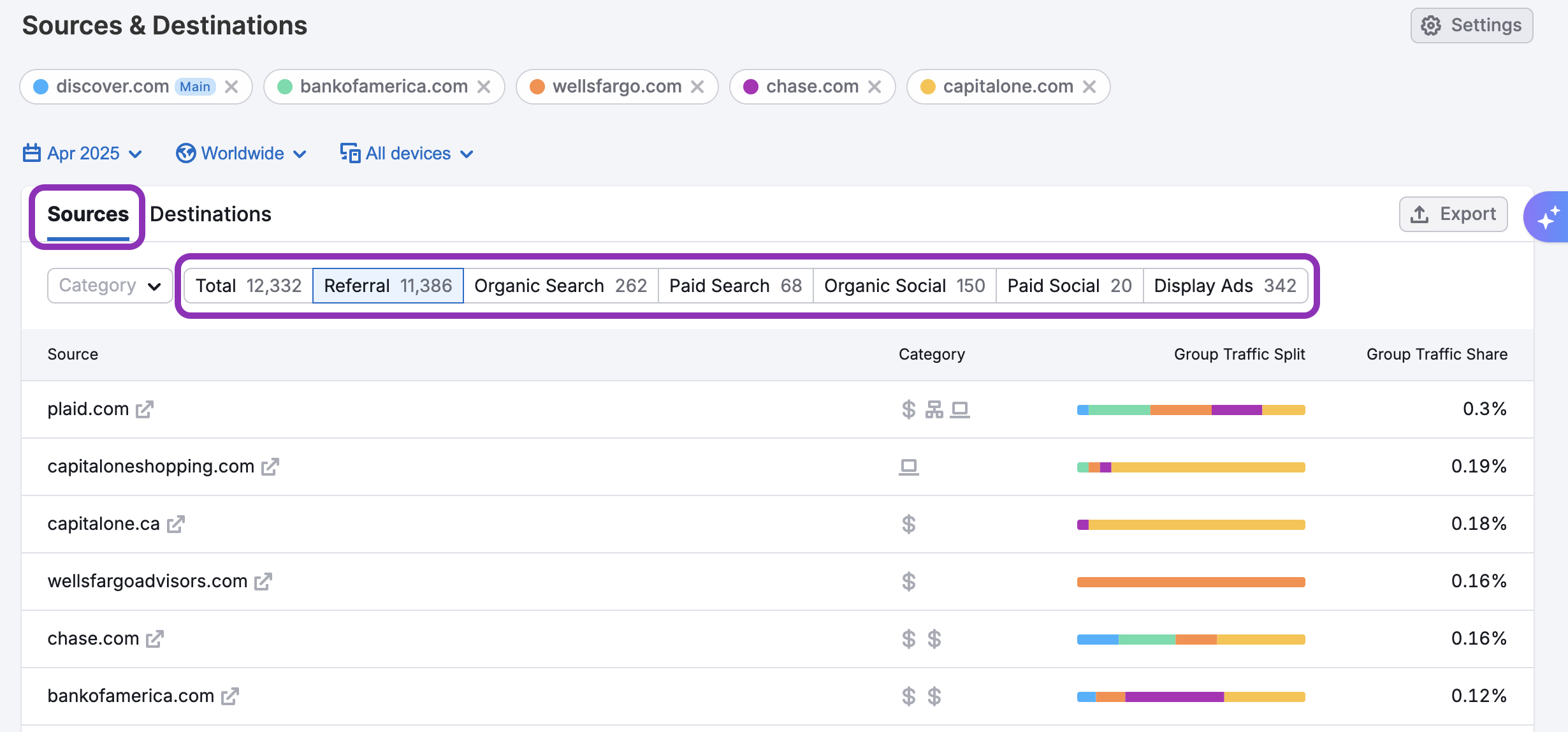Viewport: 1568px width, 732px height.
Task: Click external link icon beside capitalone.ca
Action: (176, 524)
